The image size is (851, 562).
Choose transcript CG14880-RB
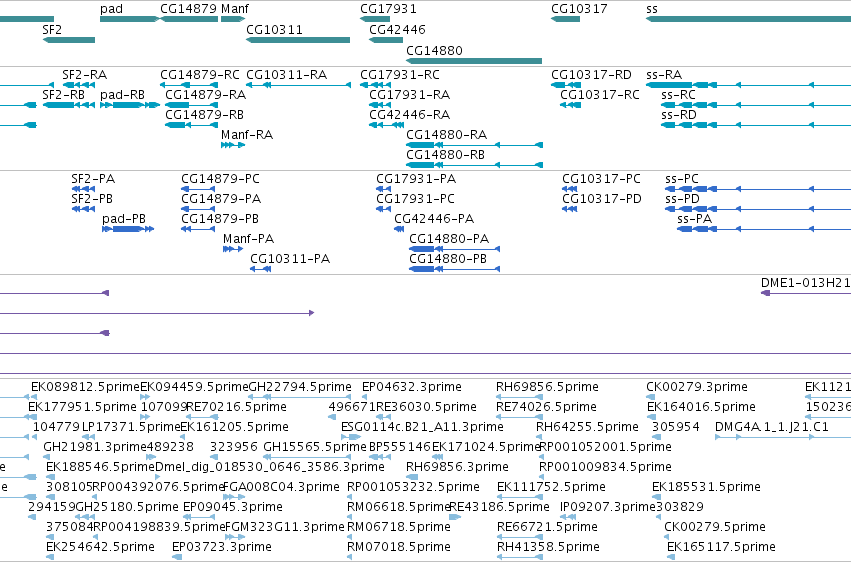[x=446, y=155]
